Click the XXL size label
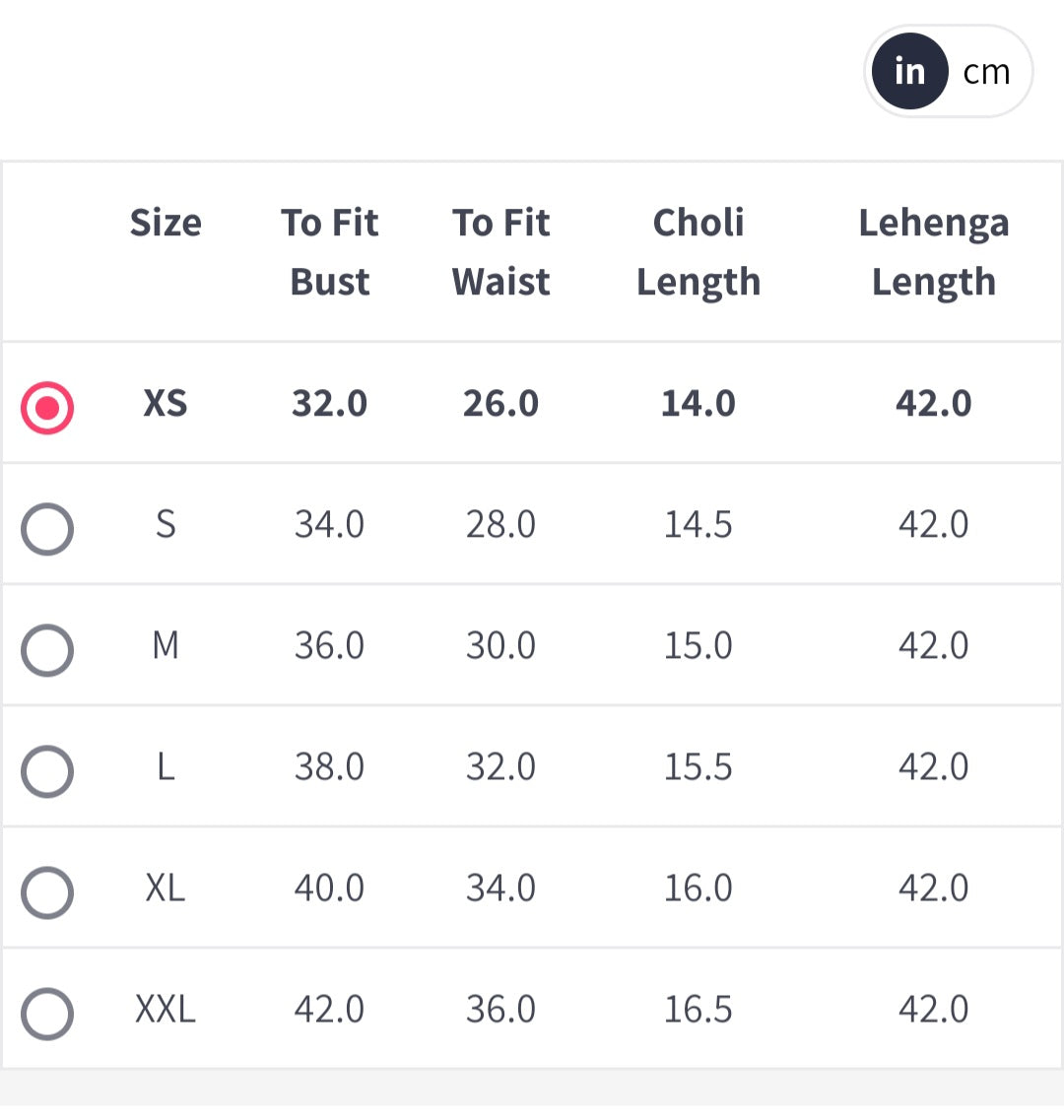Viewport: 1064px width, 1120px height. 166,1010
